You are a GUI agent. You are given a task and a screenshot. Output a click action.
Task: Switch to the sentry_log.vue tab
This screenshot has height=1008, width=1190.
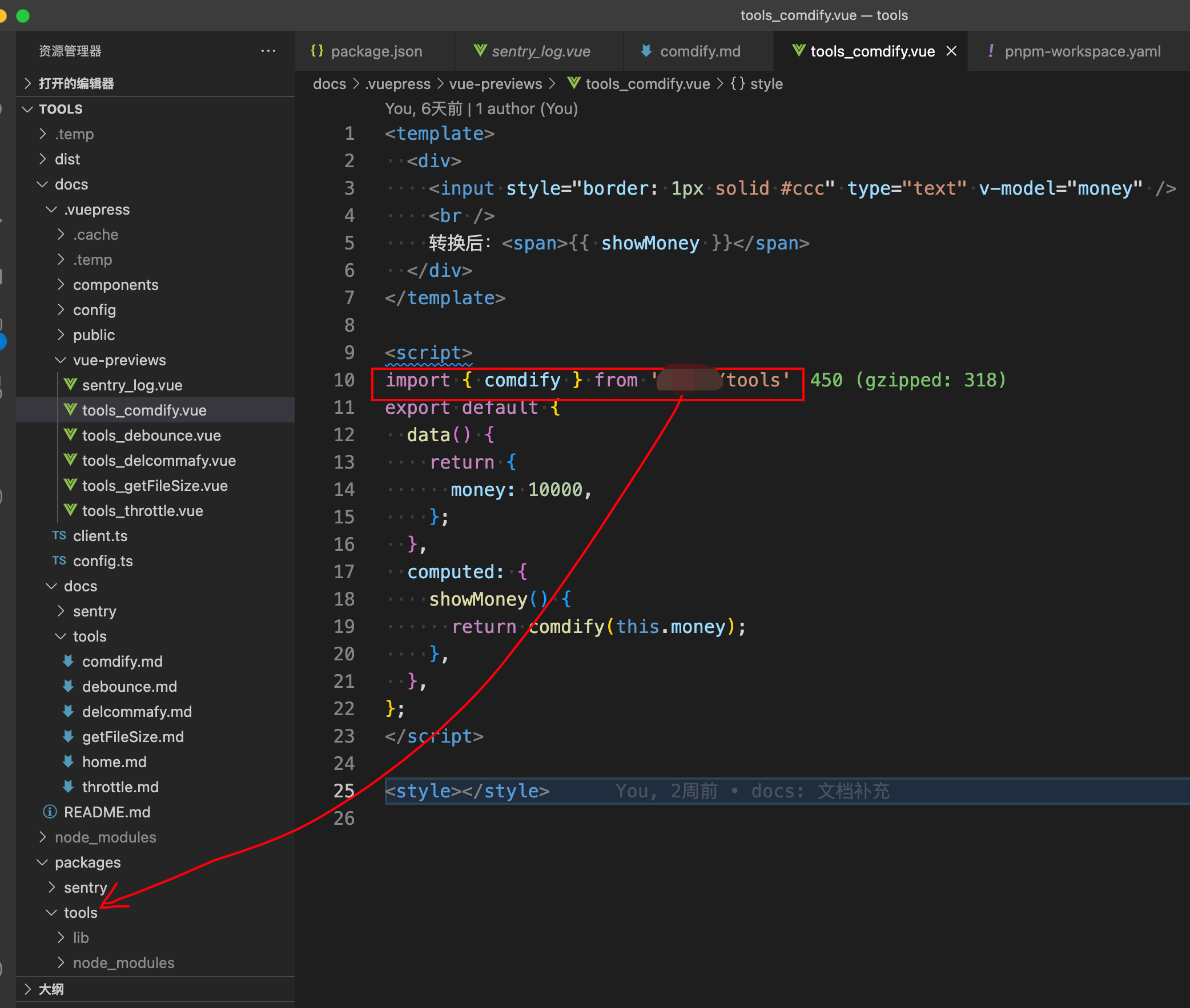541,51
